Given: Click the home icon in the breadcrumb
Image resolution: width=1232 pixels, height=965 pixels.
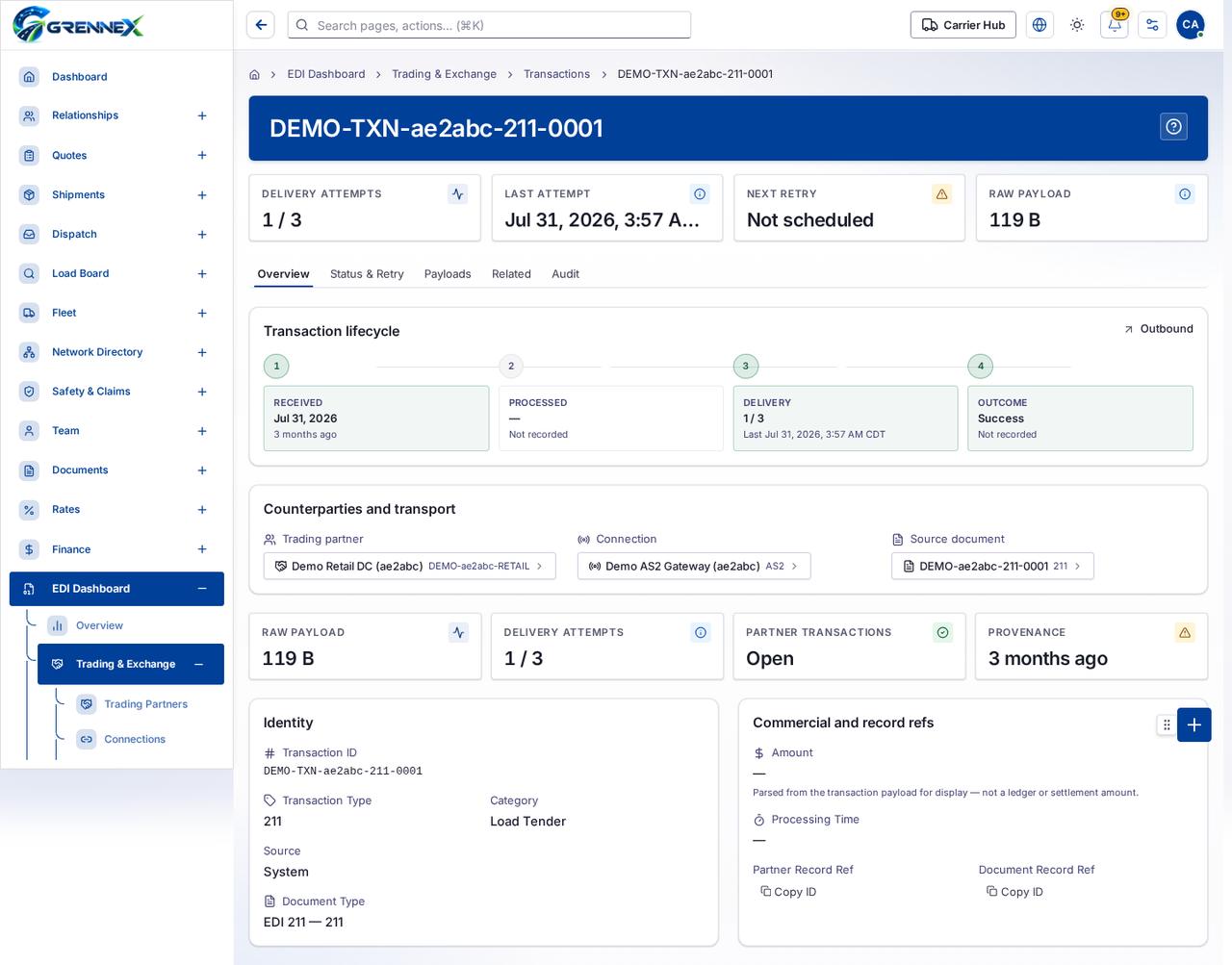Looking at the screenshot, I should click(254, 74).
